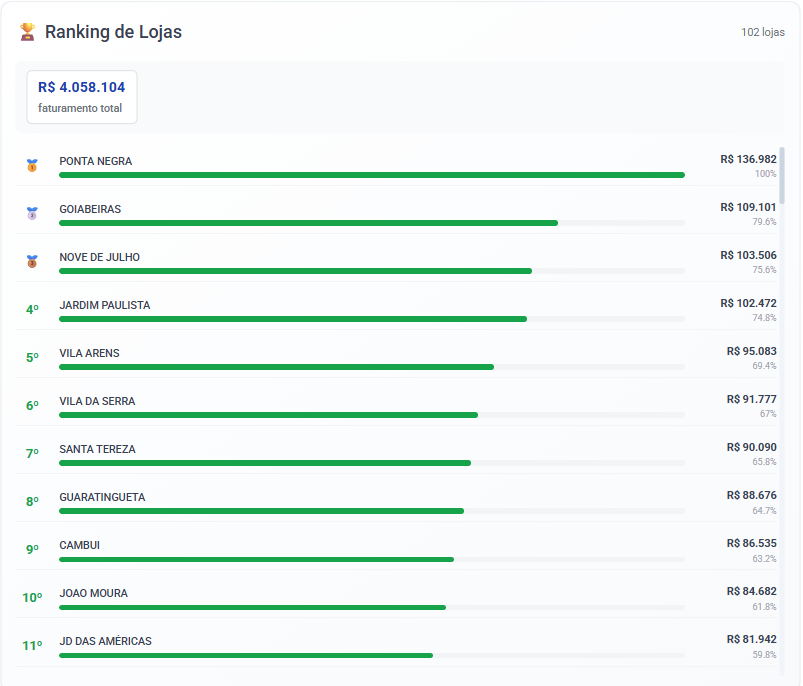Click the Ranking de Lojas heading

click(113, 32)
